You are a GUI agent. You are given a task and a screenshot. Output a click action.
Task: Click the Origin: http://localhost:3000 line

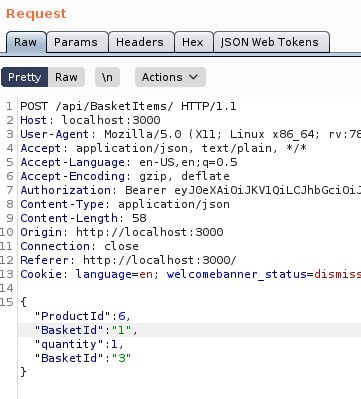[x=122, y=232]
